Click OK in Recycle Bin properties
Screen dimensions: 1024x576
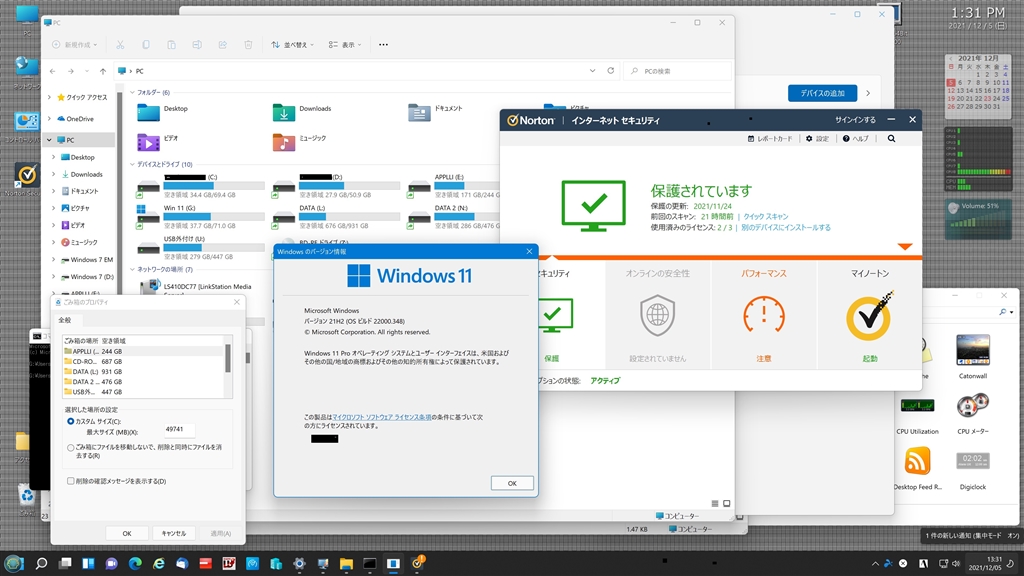(127, 534)
